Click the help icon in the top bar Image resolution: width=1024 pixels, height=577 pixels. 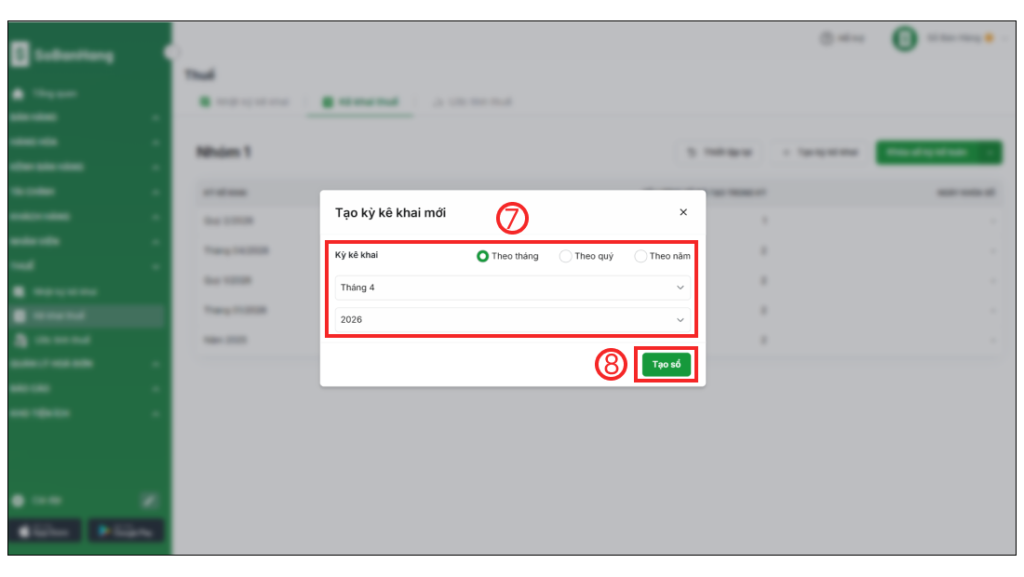click(x=826, y=39)
